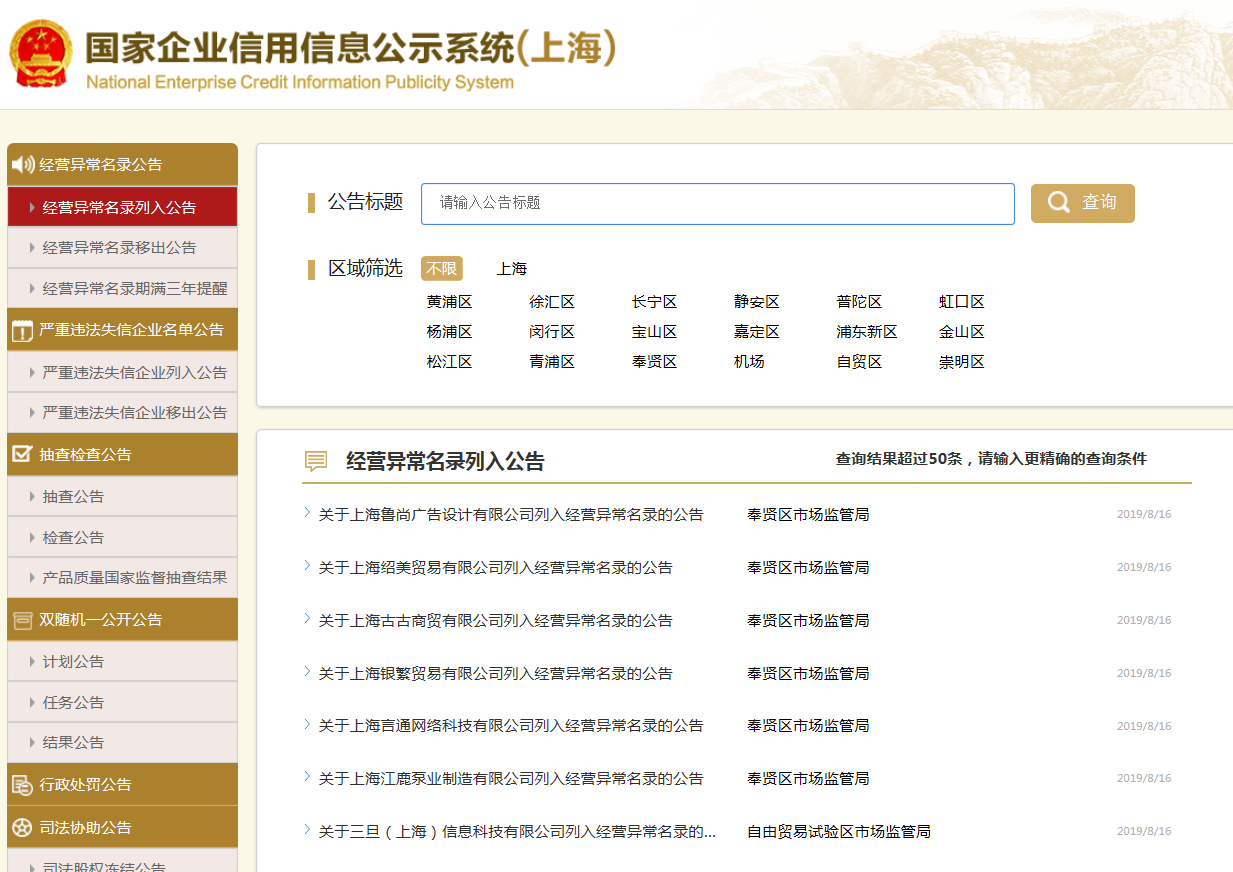Viewport: 1233px width, 872px height.
Task: Expand the 行政处罚公告 section header
Action: [x=122, y=785]
